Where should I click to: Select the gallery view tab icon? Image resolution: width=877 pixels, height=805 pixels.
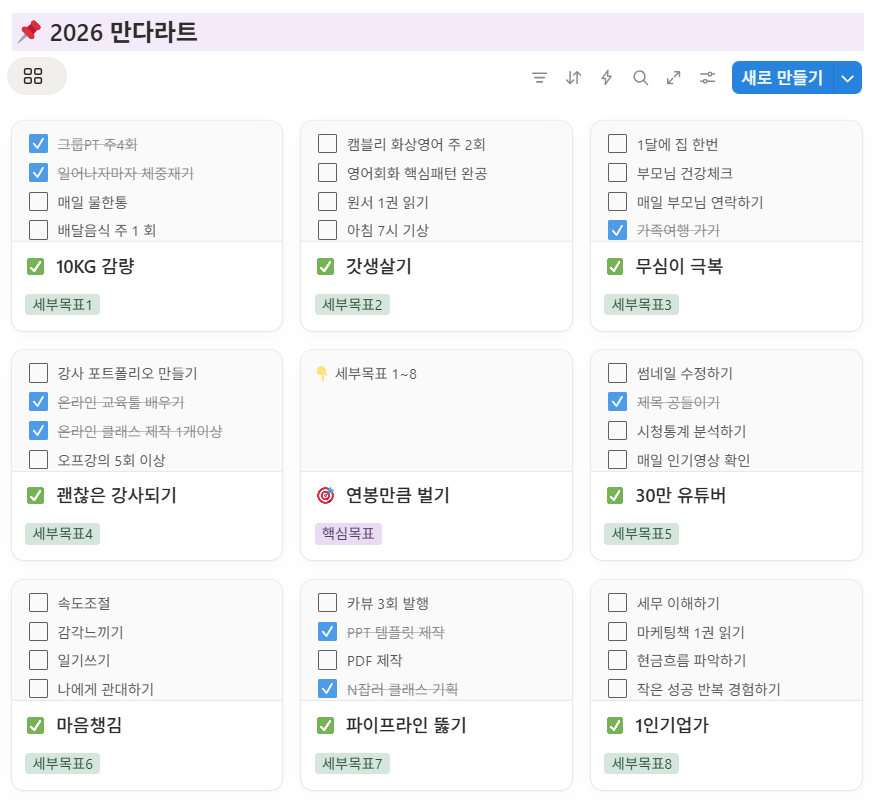pyautogui.click(x=36, y=76)
